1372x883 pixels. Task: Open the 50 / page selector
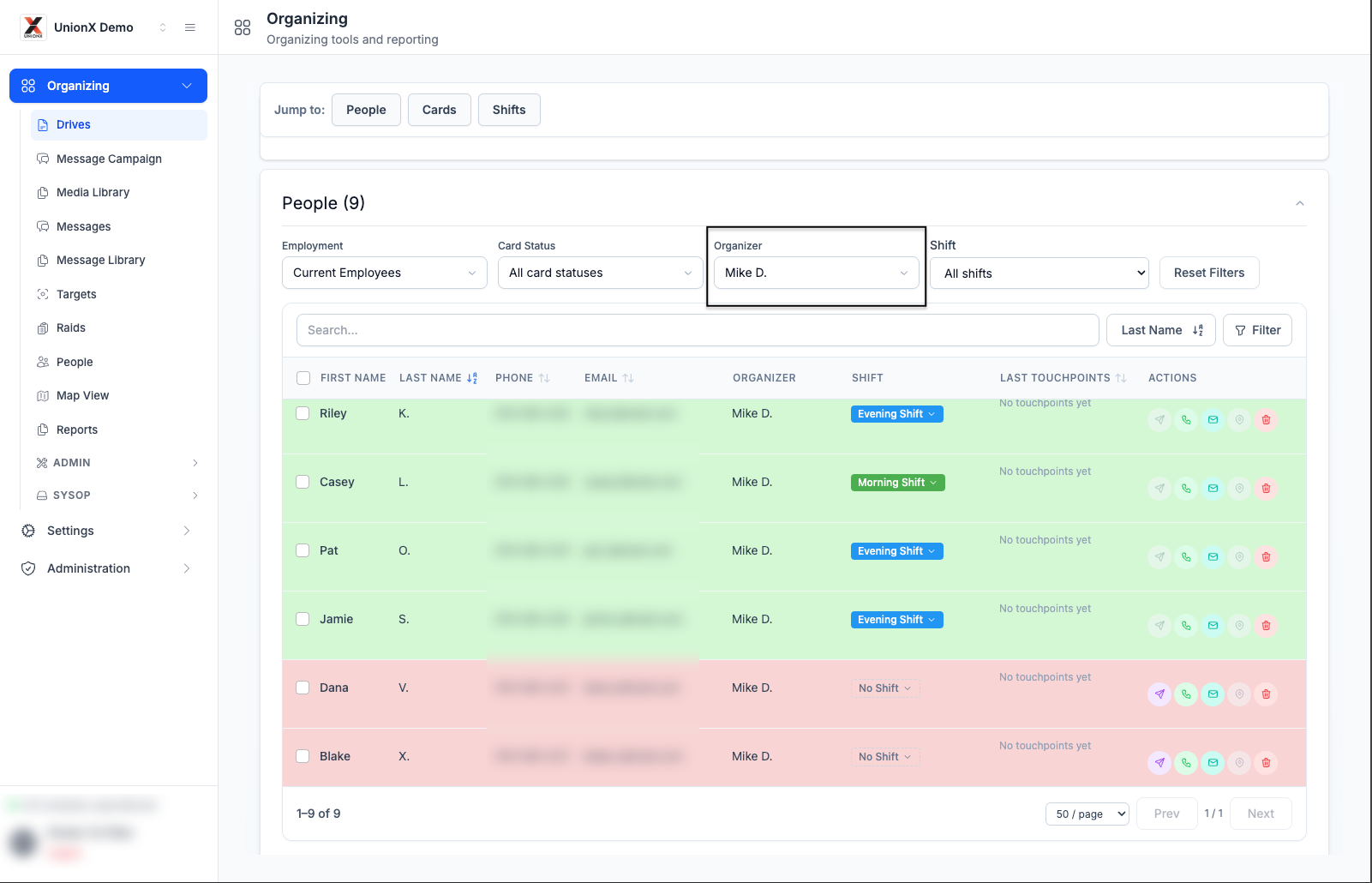click(x=1087, y=814)
